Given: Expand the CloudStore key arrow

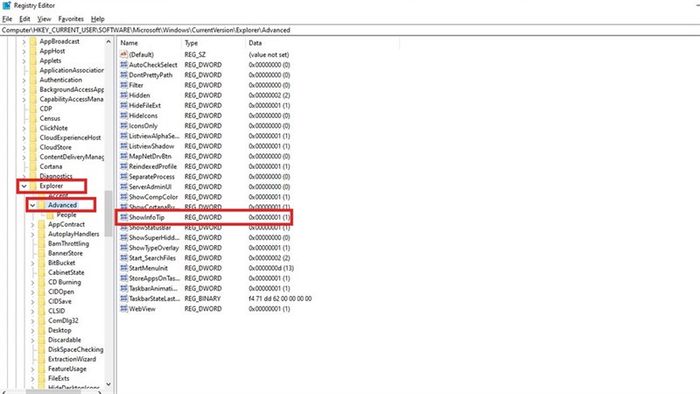Looking at the screenshot, I should 24,147.
